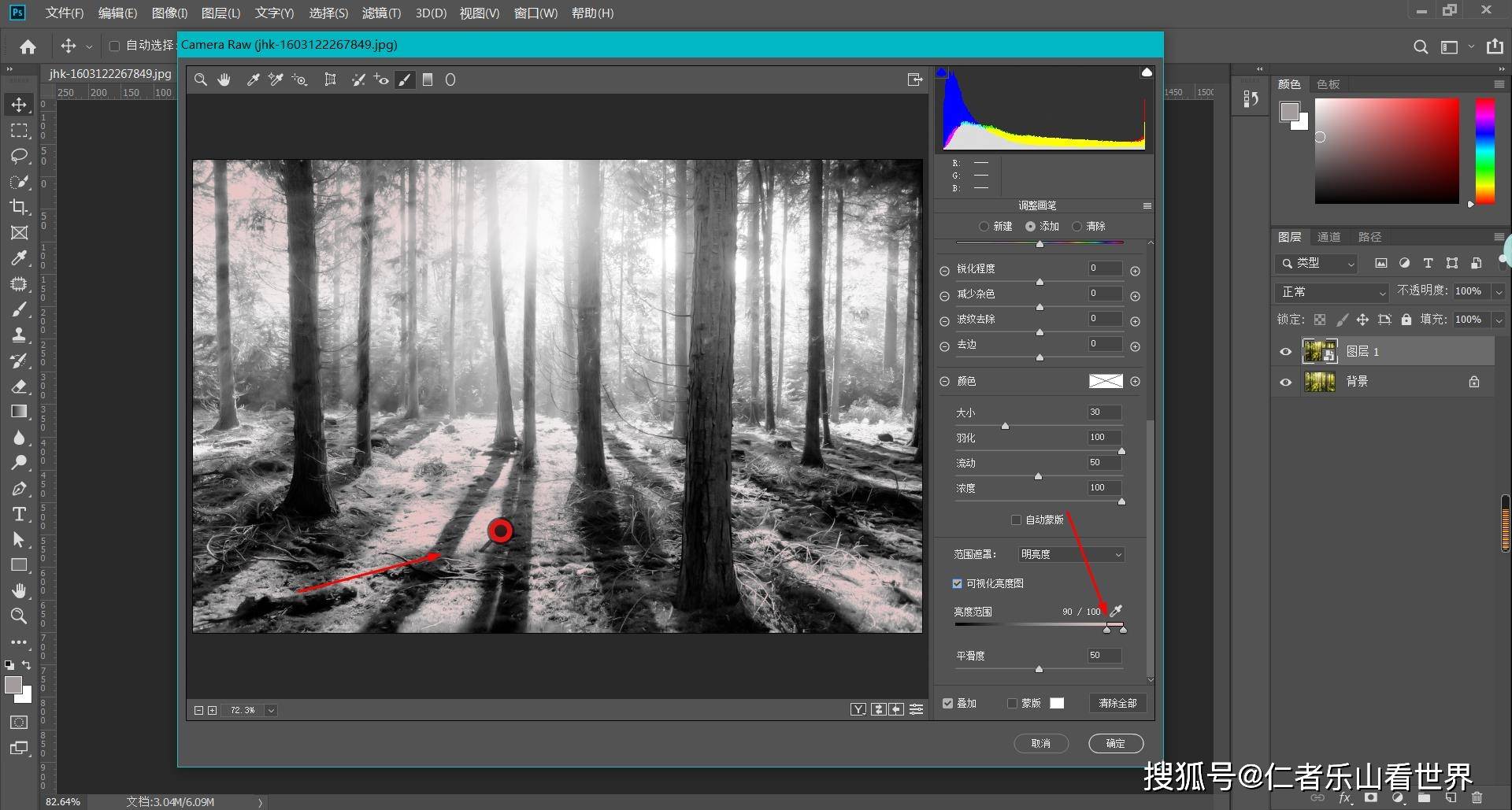Image resolution: width=1512 pixels, height=810 pixels.
Task: Select the color sampler tool
Action: pyautogui.click(x=276, y=80)
